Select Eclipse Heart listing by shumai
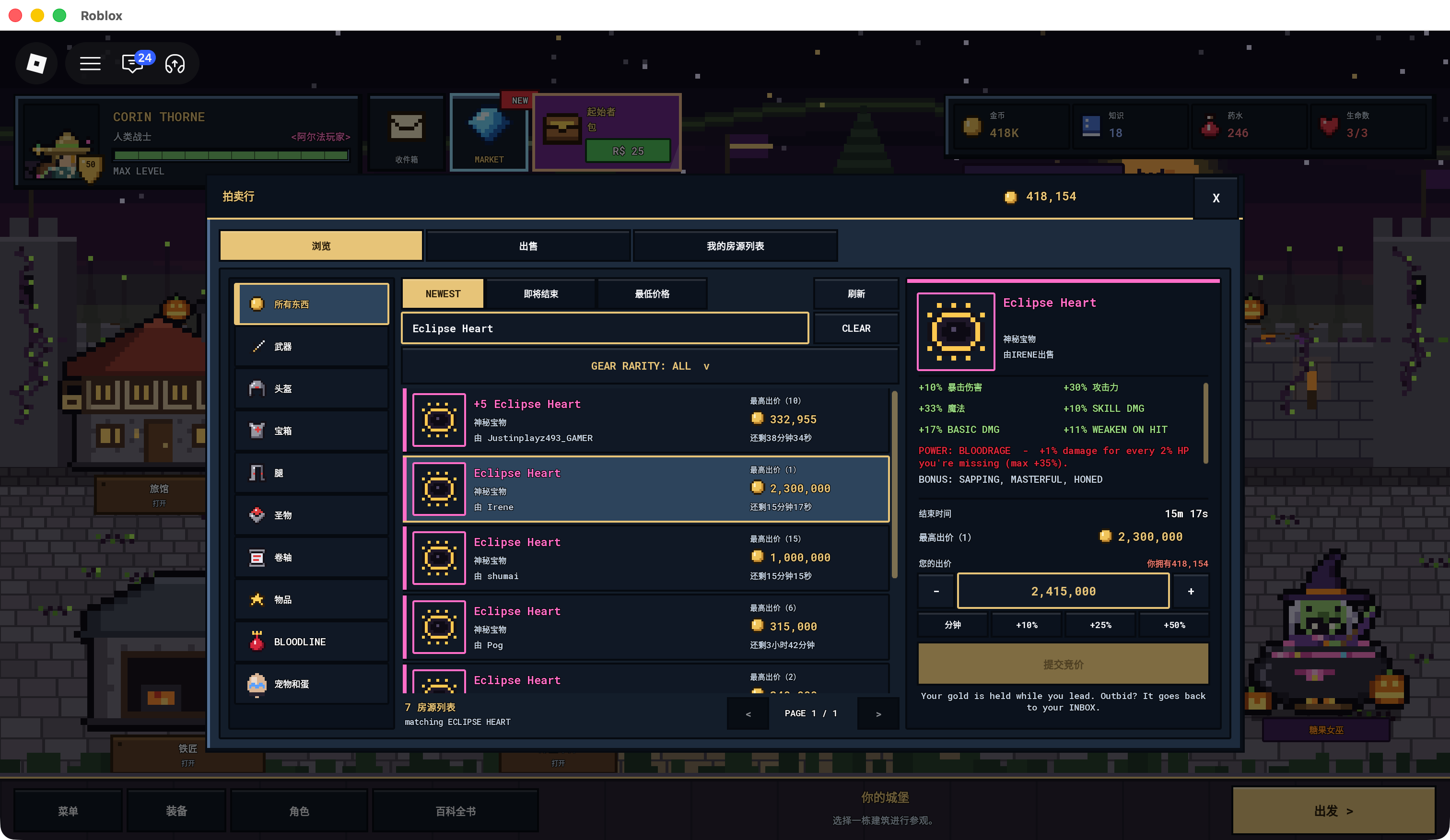 (x=646, y=558)
